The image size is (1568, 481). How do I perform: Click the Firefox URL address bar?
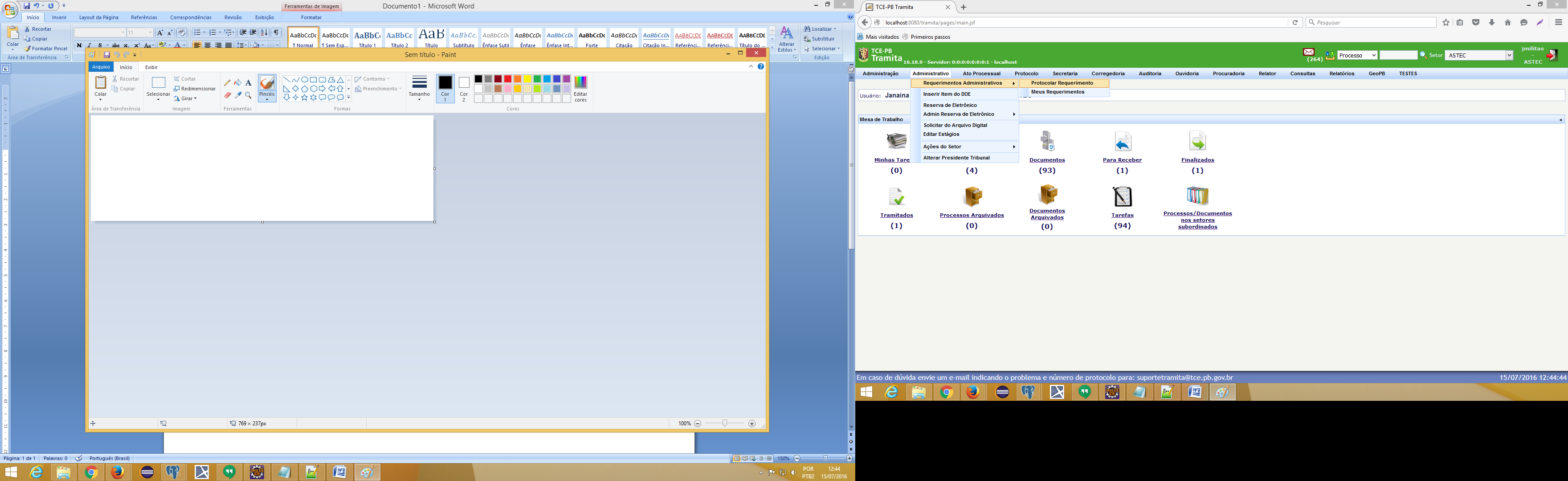[x=1083, y=23]
